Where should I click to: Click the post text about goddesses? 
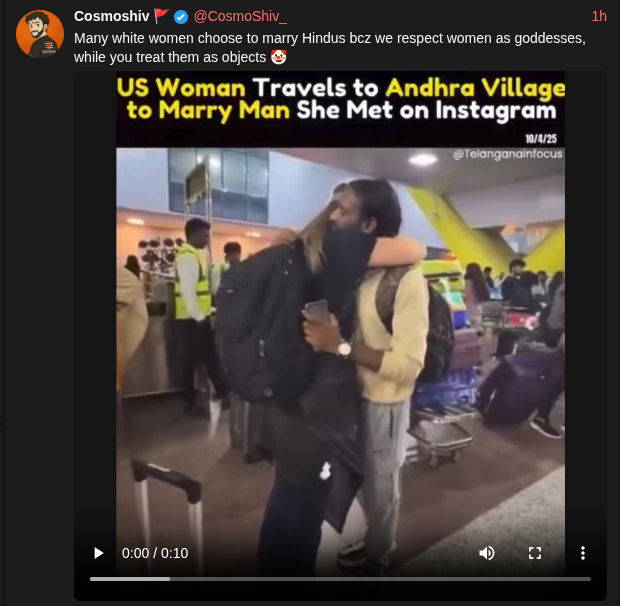coord(329,48)
